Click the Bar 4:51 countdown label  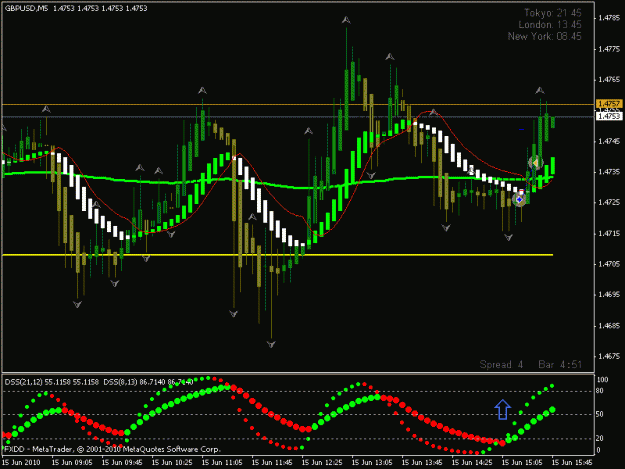tap(560, 364)
